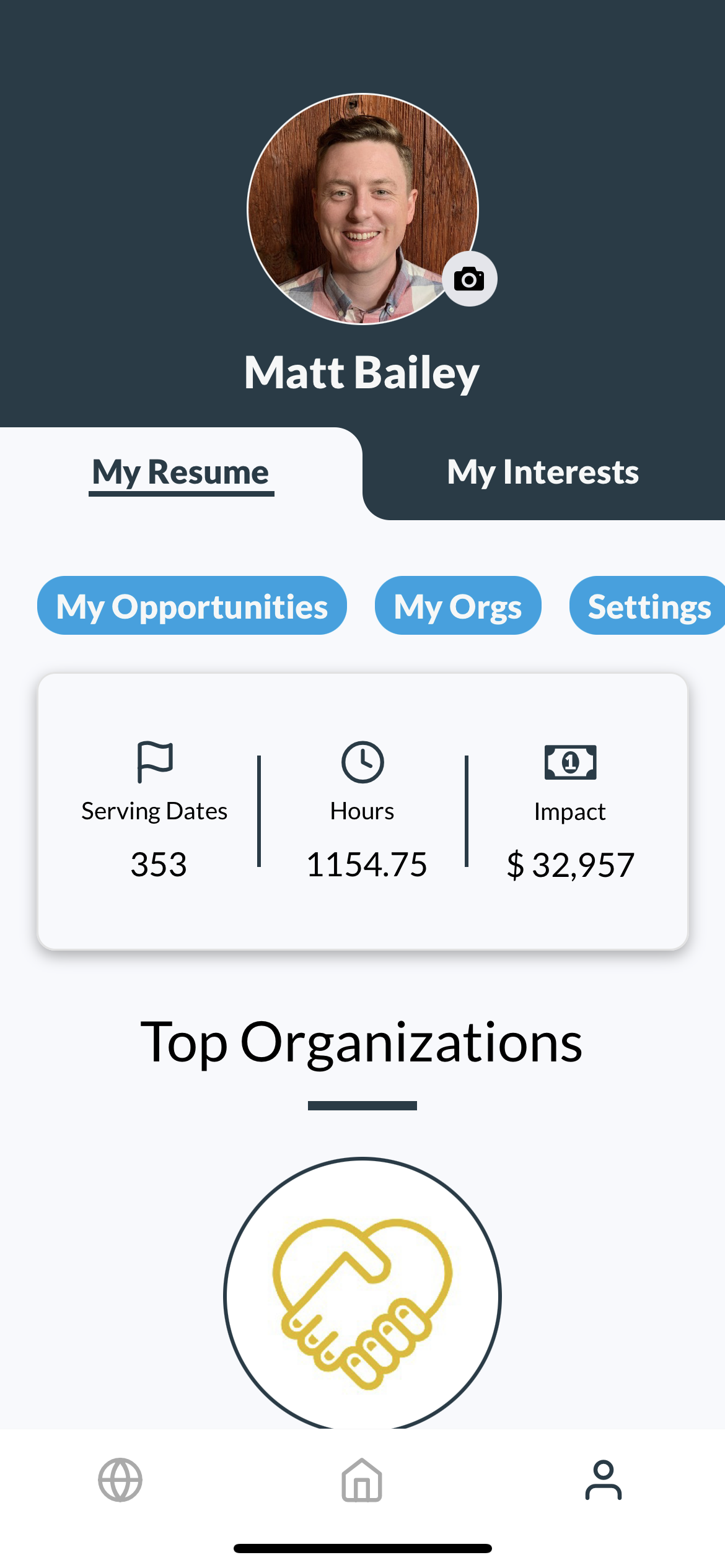The image size is (725, 1568).
Task: Open the My Orgs button
Action: click(x=458, y=606)
